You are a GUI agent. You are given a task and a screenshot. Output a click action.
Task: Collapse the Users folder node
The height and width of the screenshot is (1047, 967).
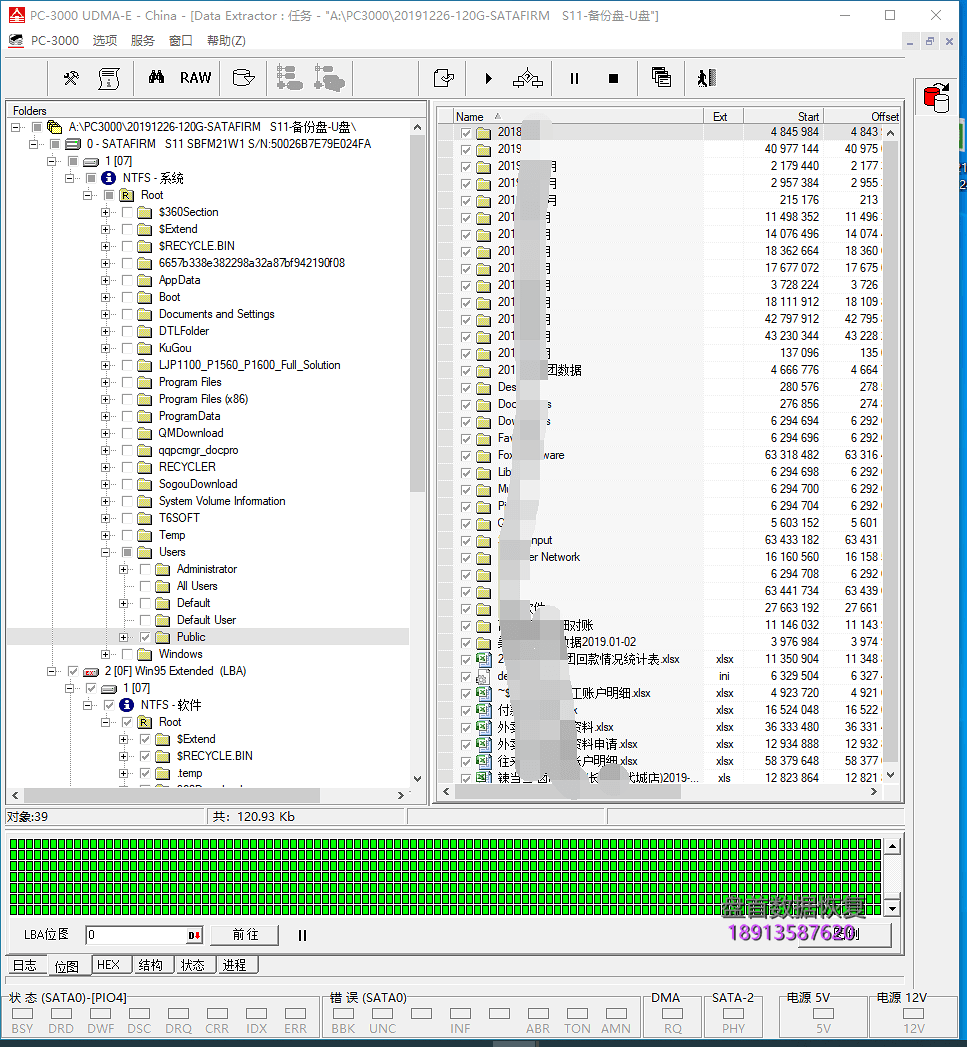tap(105, 552)
